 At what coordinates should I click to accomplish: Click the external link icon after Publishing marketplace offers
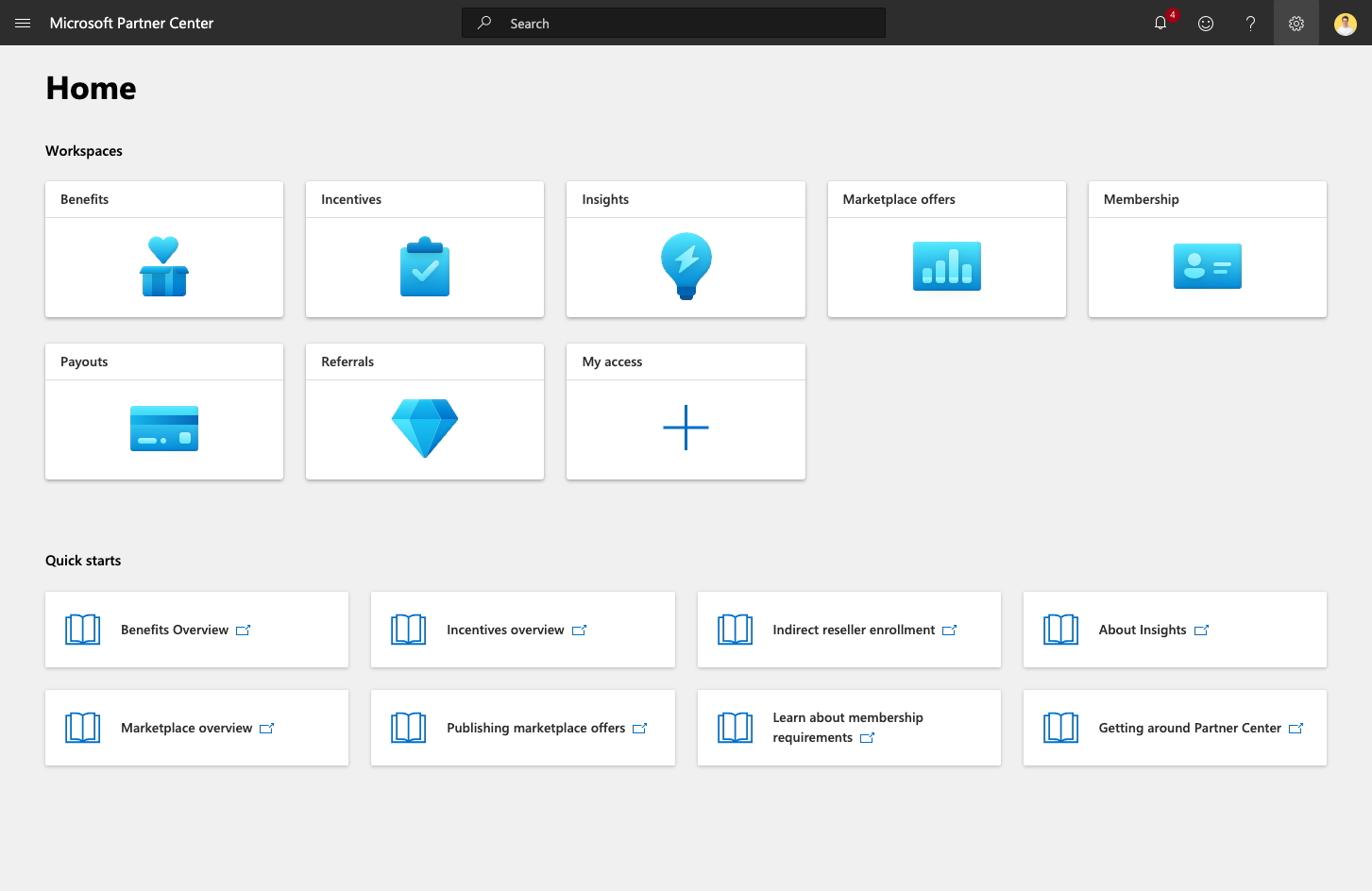point(640,729)
